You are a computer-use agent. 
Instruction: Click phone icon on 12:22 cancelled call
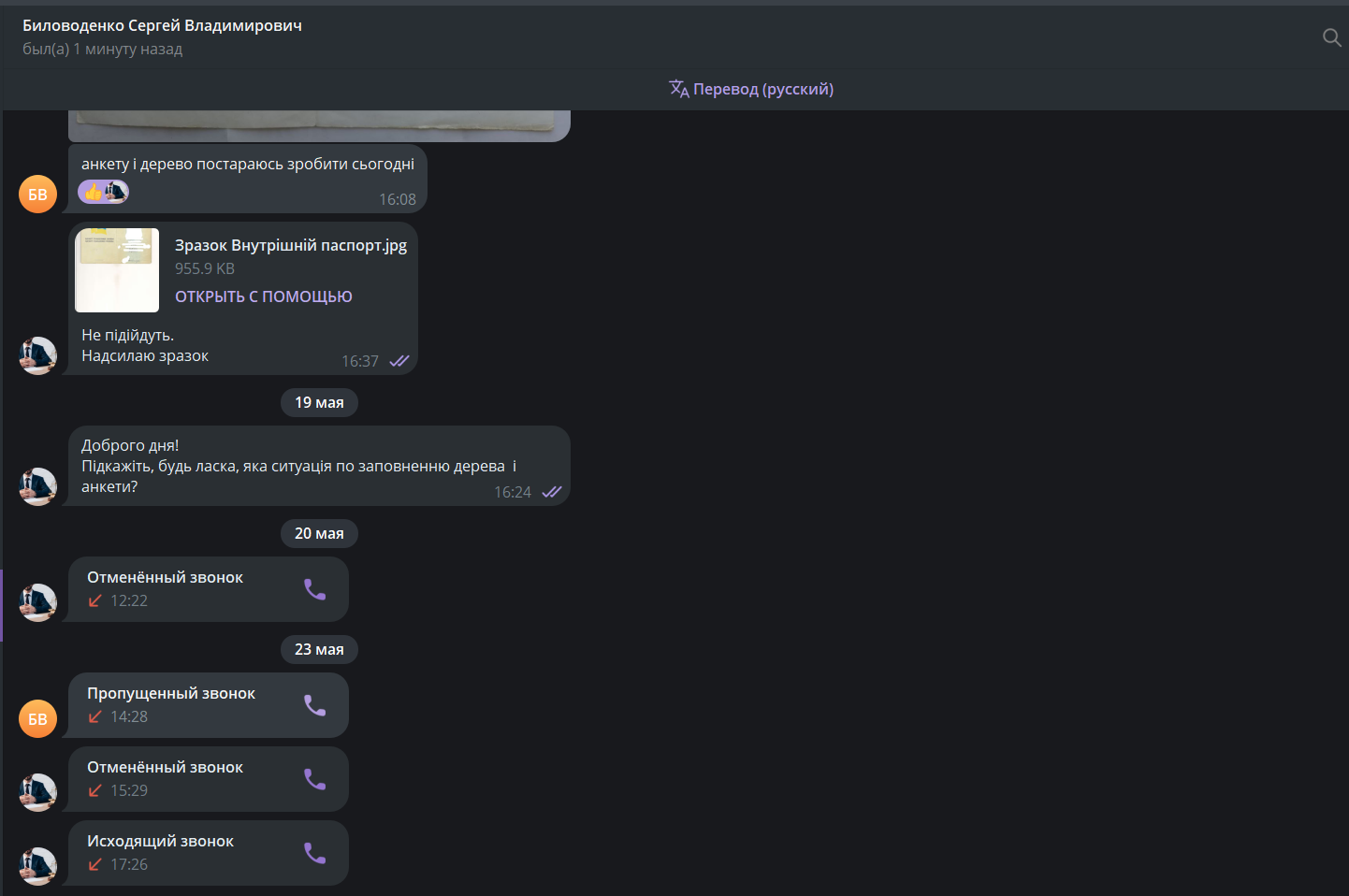point(315,589)
